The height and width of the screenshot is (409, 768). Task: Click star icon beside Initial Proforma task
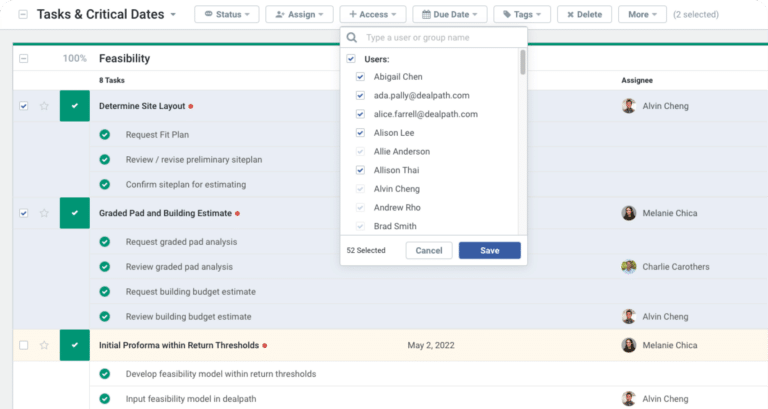(44, 345)
